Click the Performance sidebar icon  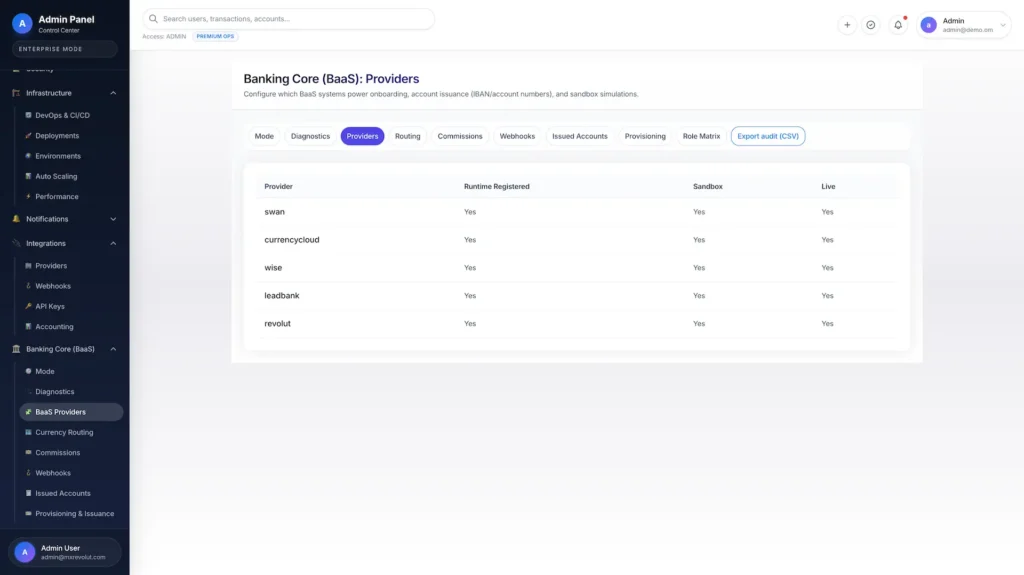click(x=28, y=196)
